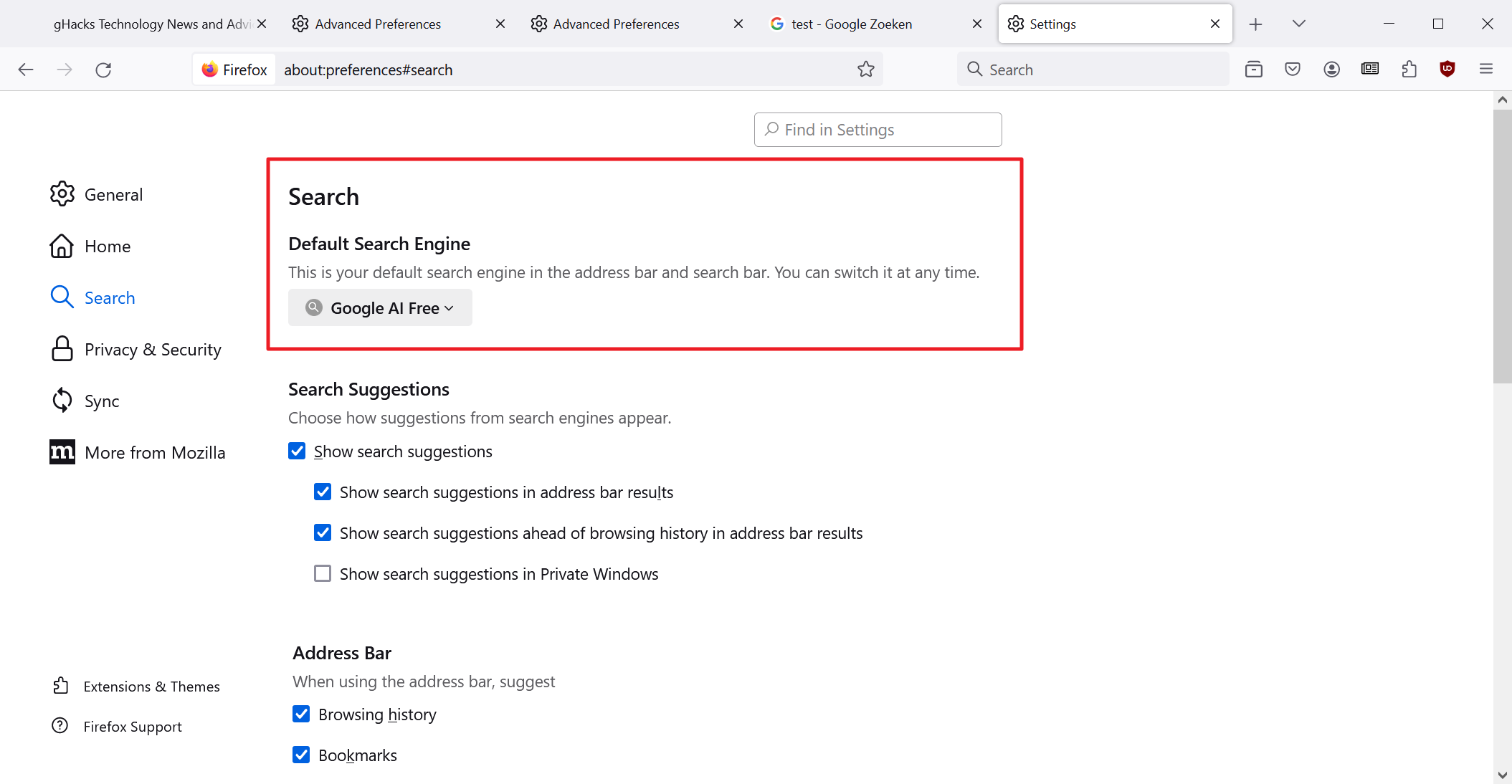
Task: Bookmark this page with the star icon
Action: pos(865,70)
